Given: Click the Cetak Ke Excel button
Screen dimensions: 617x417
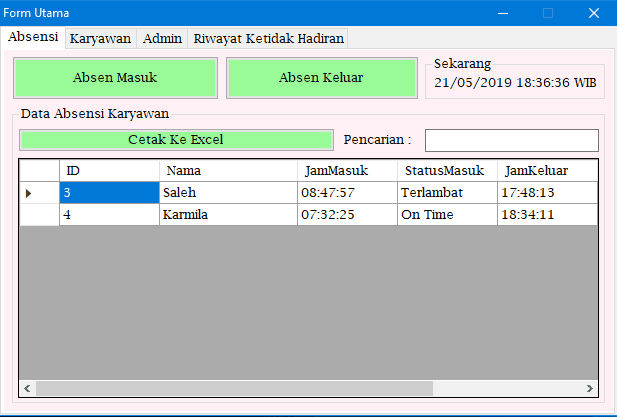Looking at the screenshot, I should [x=175, y=140].
